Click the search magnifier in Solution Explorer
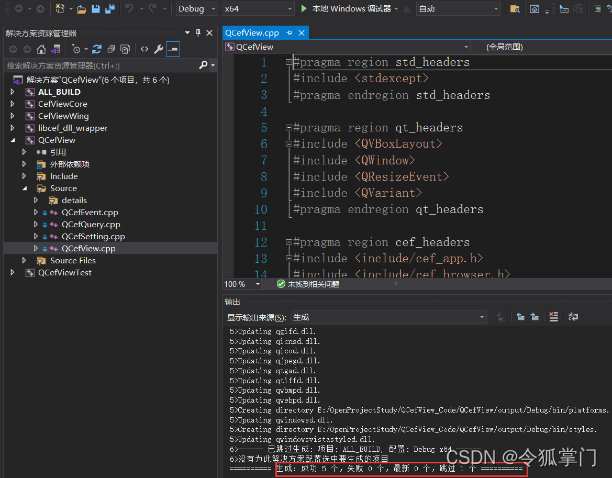 coord(202,65)
